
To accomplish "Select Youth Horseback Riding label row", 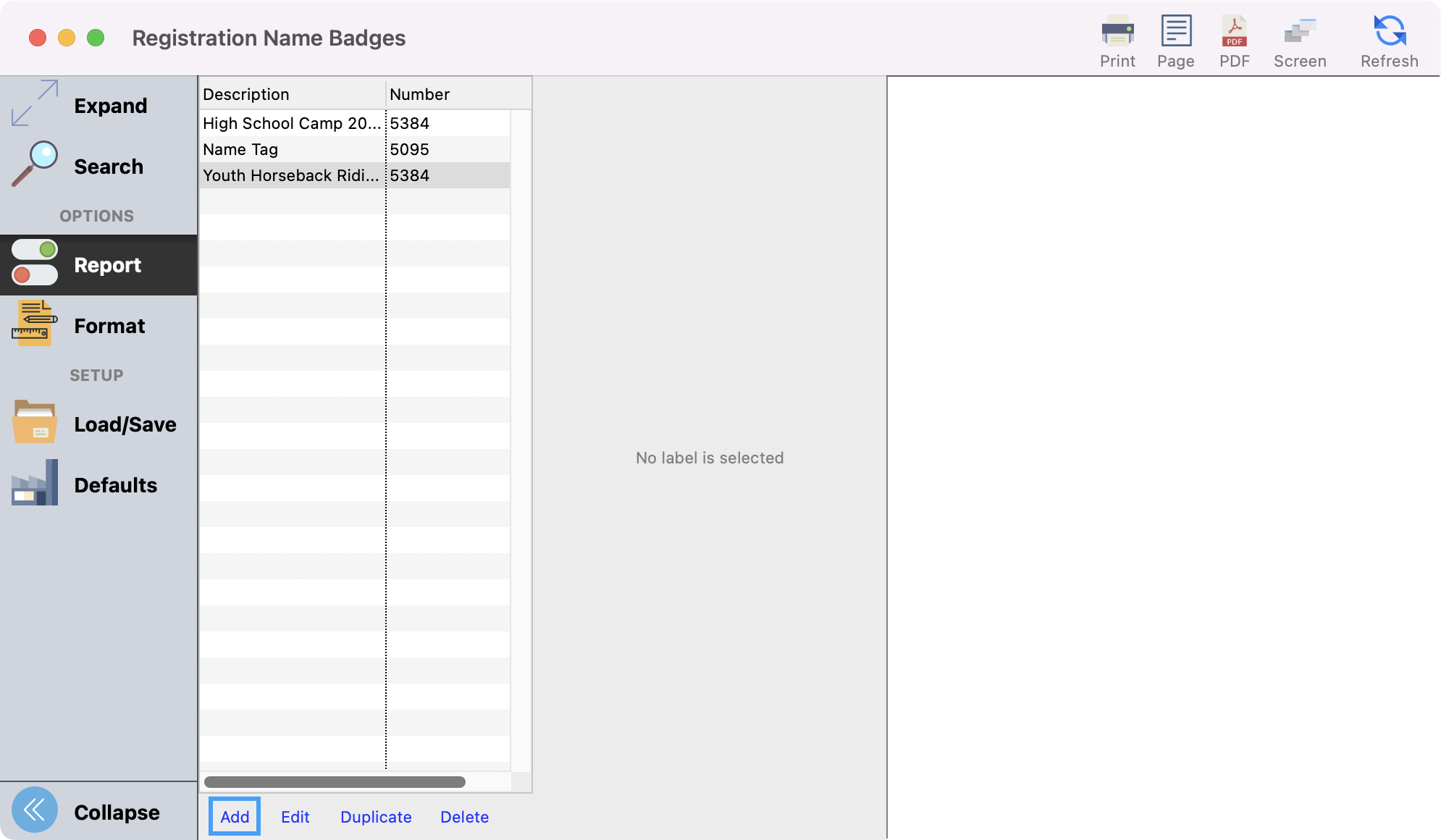I will [x=291, y=175].
